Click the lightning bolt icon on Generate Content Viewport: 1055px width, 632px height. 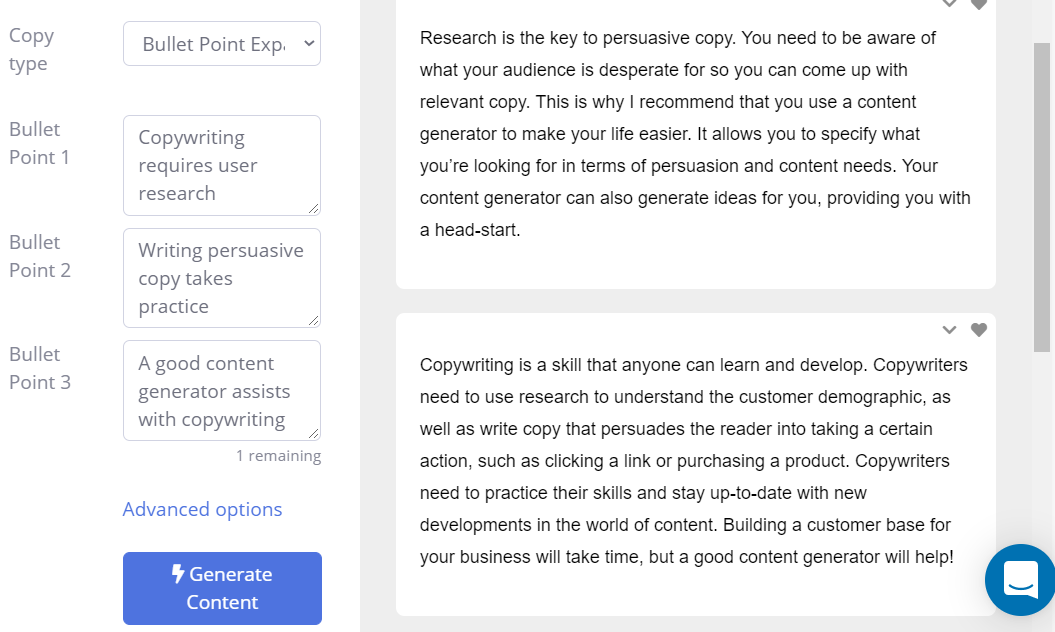pyautogui.click(x=178, y=574)
